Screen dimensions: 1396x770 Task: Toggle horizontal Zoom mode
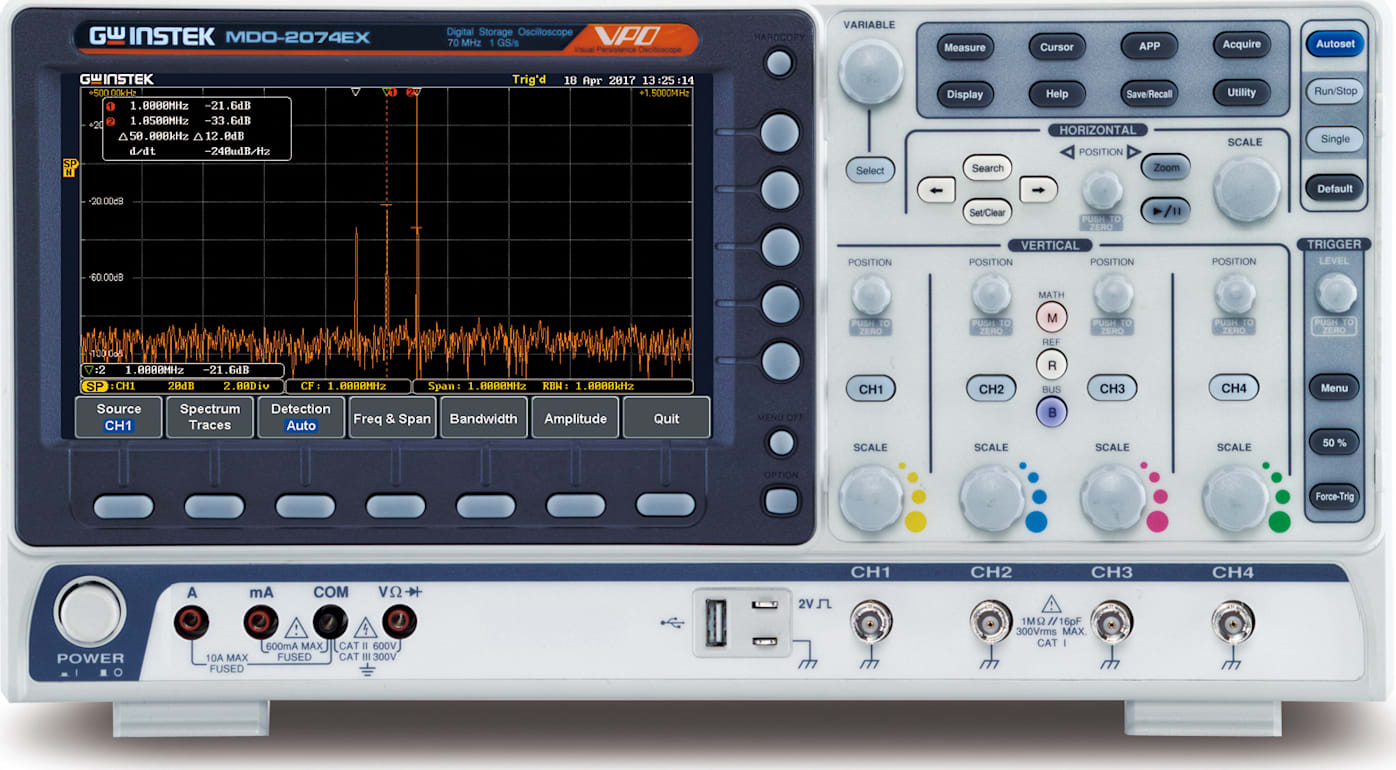(1166, 168)
